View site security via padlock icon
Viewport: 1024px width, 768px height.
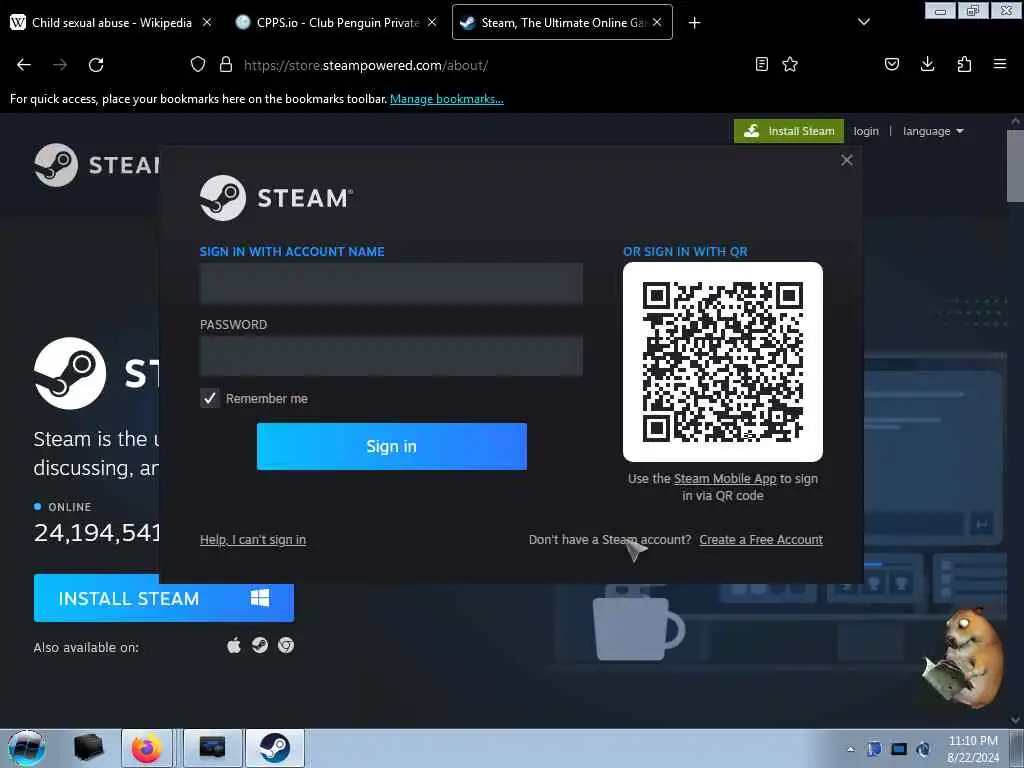pos(226,65)
